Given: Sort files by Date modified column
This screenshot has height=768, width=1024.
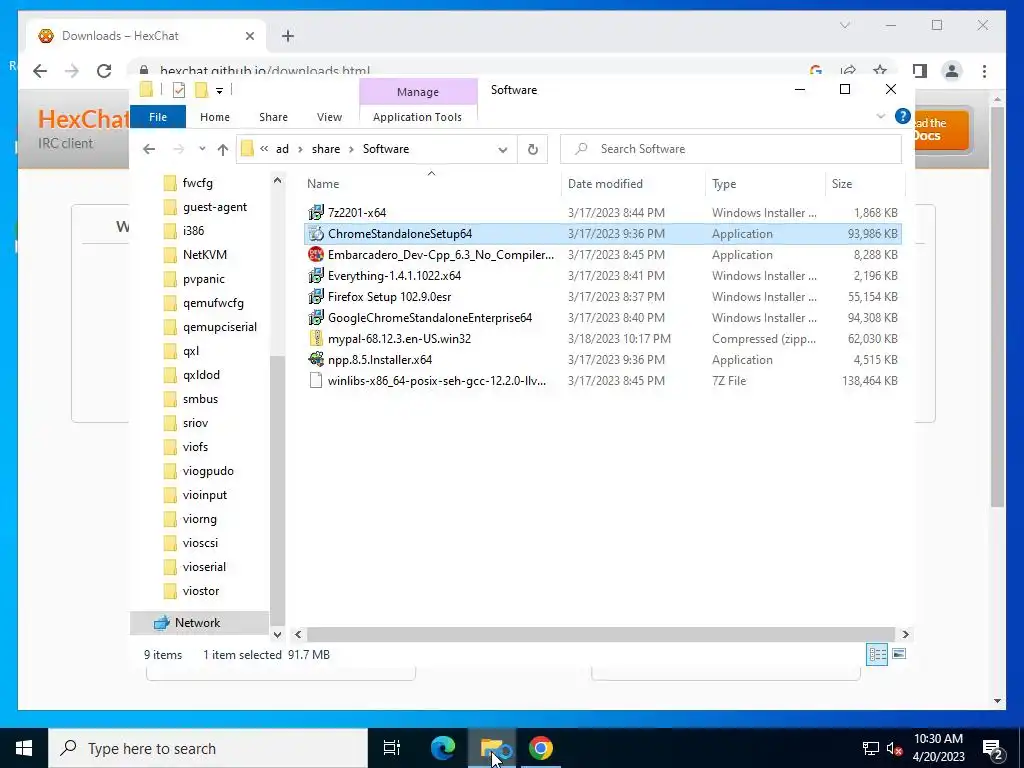Looking at the screenshot, I should pos(633,184).
